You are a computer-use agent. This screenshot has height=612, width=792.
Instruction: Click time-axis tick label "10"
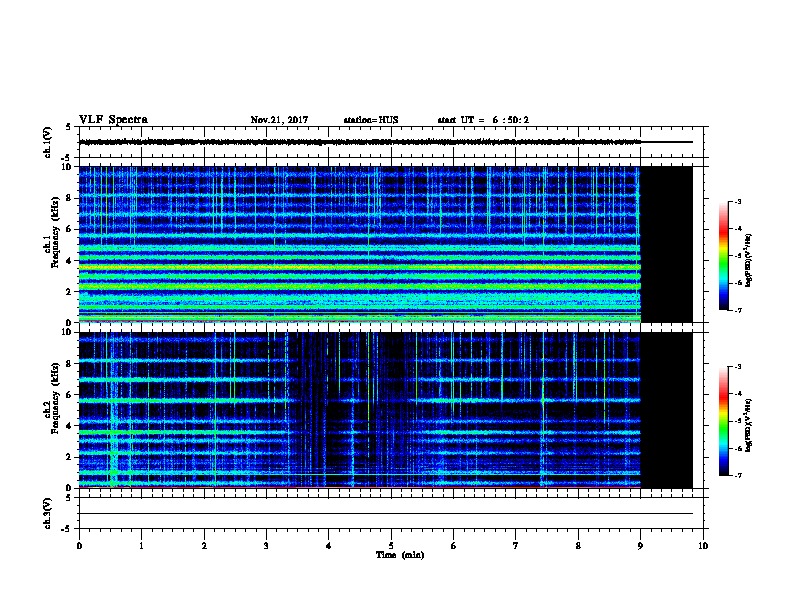(x=703, y=546)
